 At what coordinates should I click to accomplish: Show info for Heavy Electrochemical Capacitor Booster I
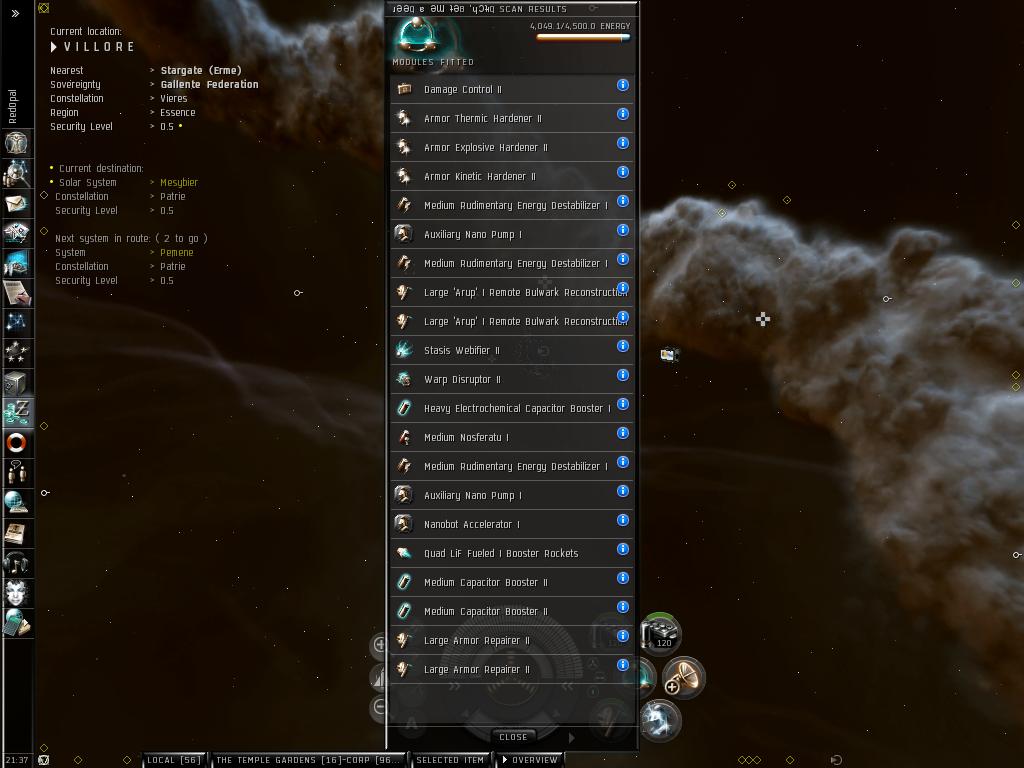pos(623,404)
